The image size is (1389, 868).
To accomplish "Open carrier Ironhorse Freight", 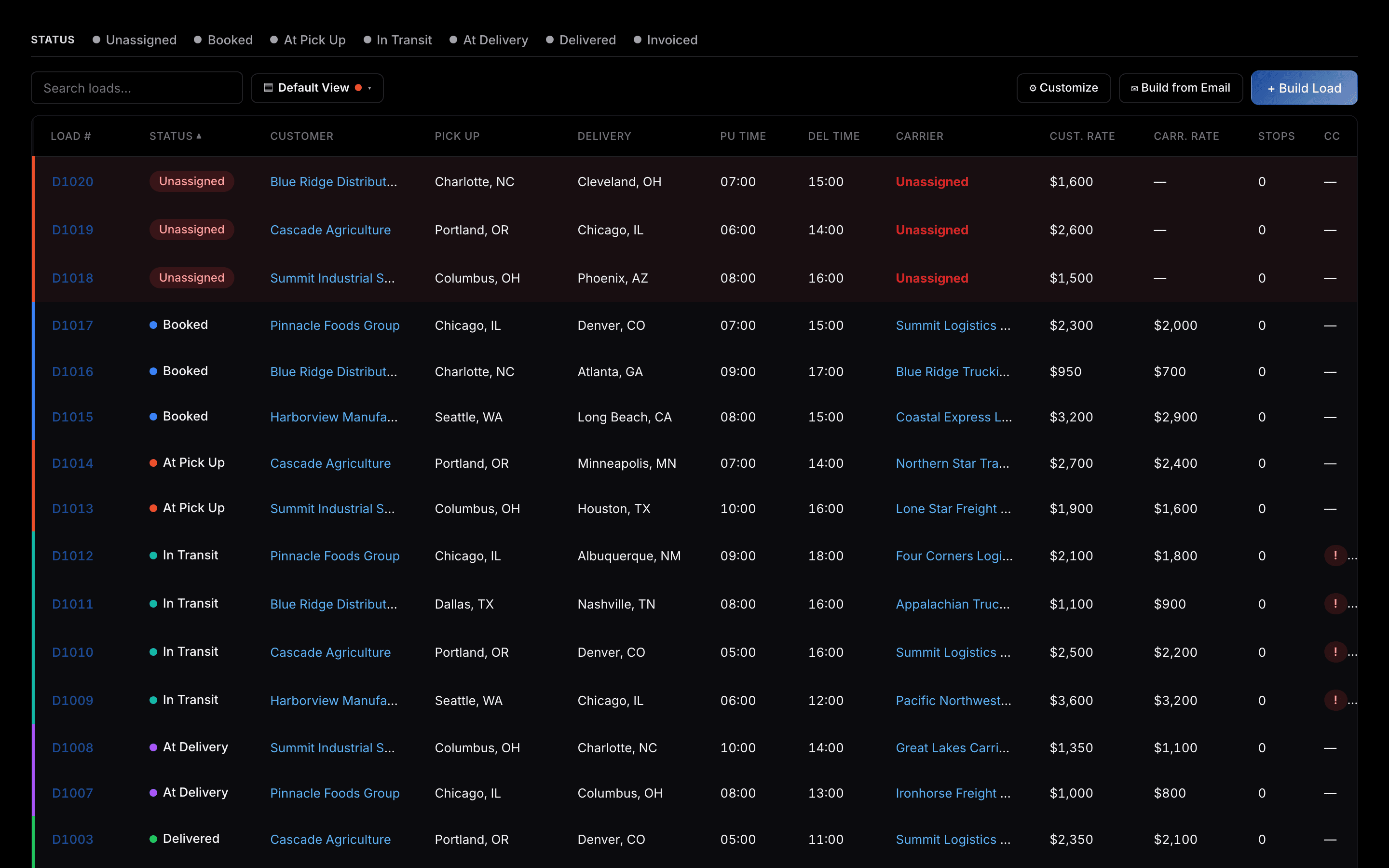I will pyautogui.click(x=953, y=793).
